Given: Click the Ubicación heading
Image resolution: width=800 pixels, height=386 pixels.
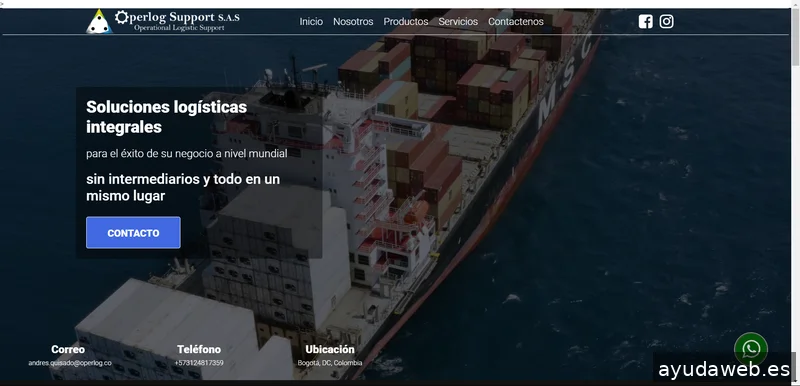Looking at the screenshot, I should pyautogui.click(x=330, y=349).
